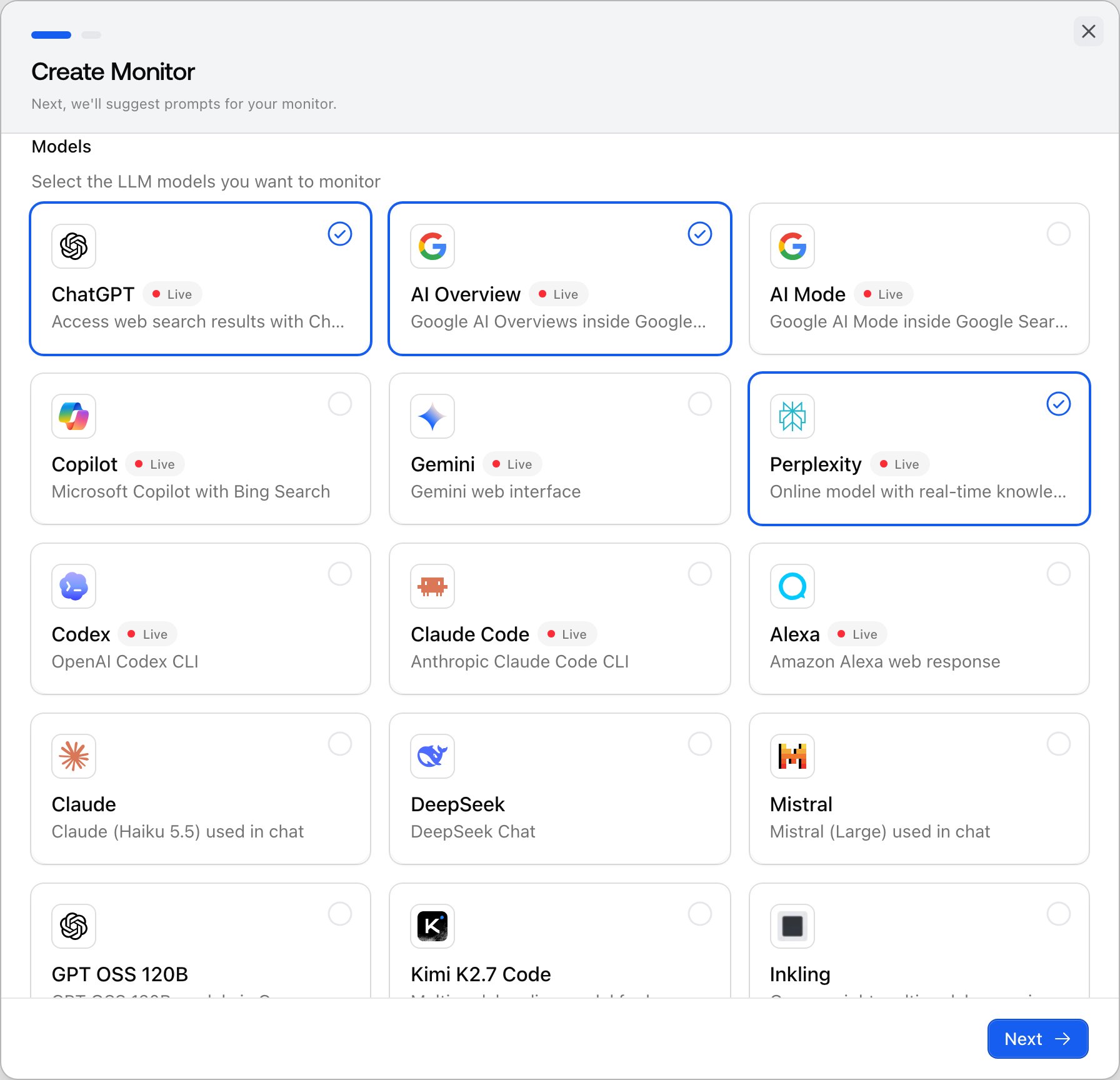Enable the AI Mode selection circle
The image size is (1120, 1080).
click(x=1059, y=234)
